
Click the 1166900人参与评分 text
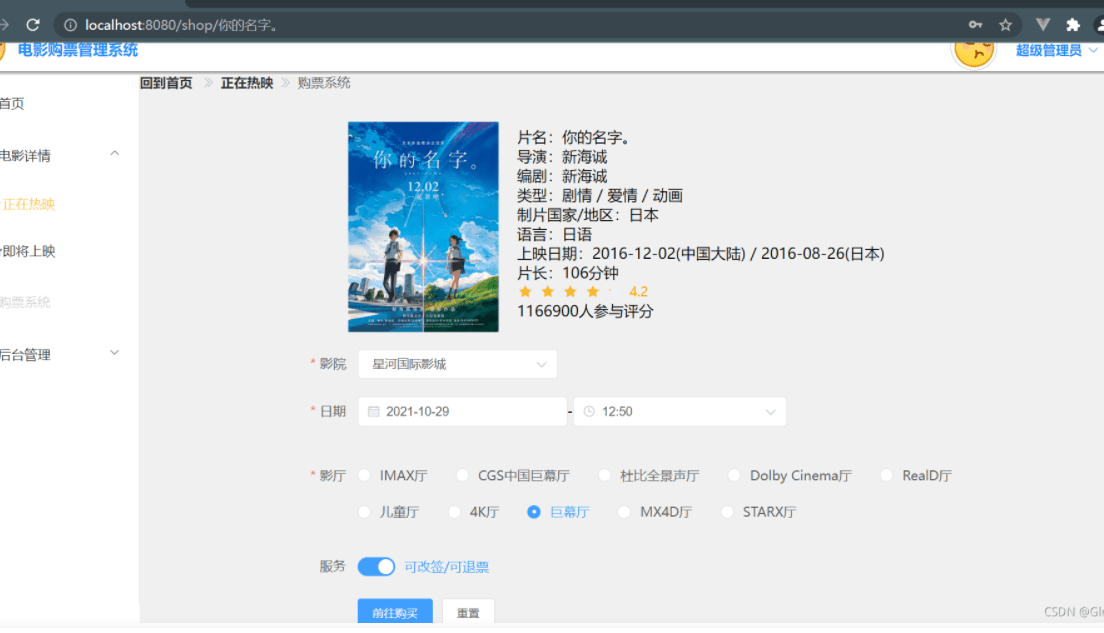(585, 311)
